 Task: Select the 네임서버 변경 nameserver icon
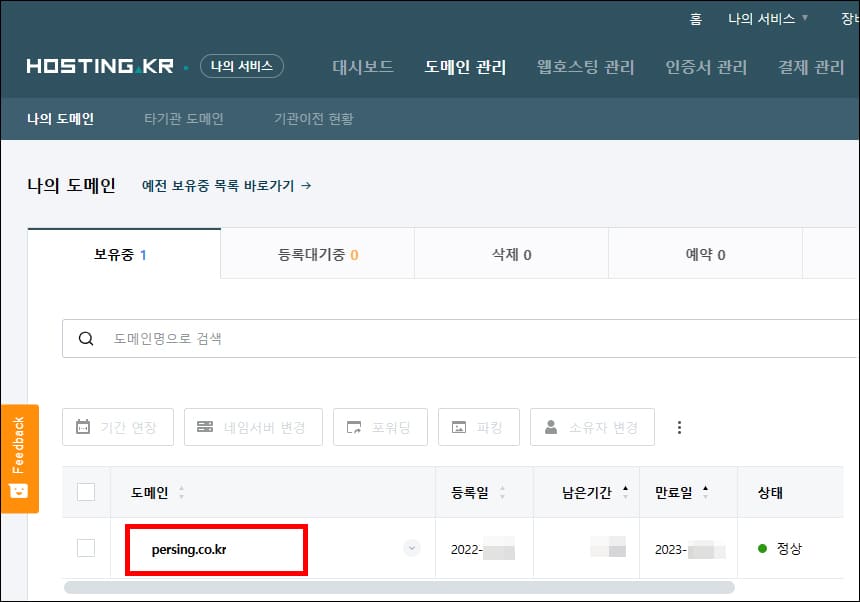tap(203, 427)
